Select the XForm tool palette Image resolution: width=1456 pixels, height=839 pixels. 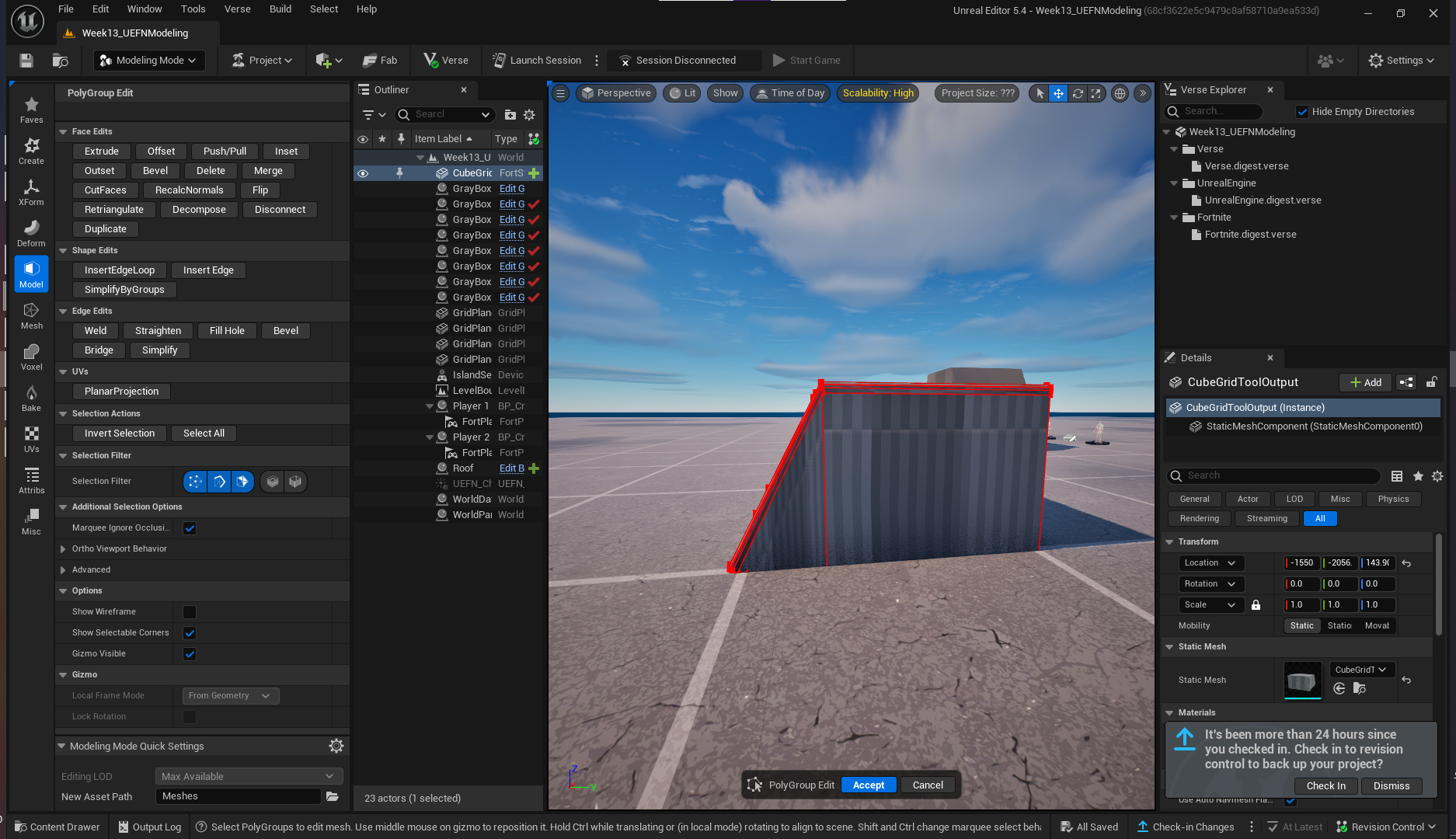pos(31,192)
